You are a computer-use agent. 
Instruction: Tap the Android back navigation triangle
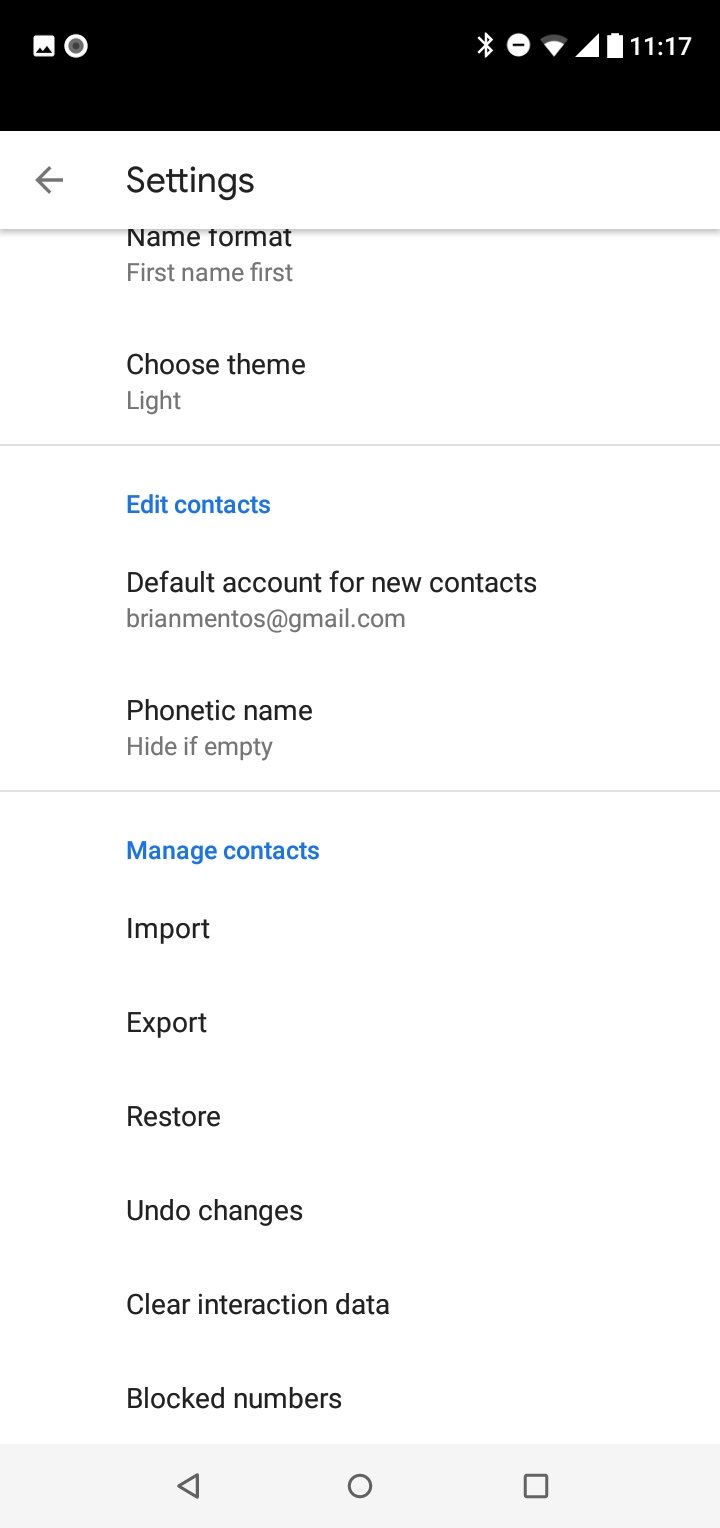188,1486
